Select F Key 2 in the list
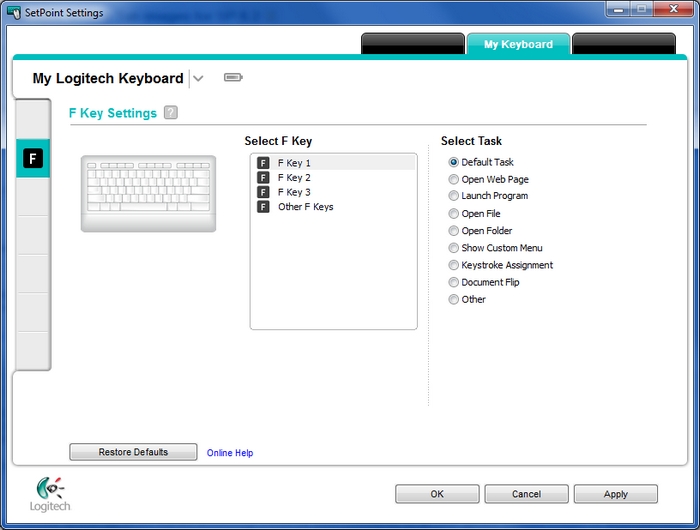The height and width of the screenshot is (530, 700). (335, 178)
